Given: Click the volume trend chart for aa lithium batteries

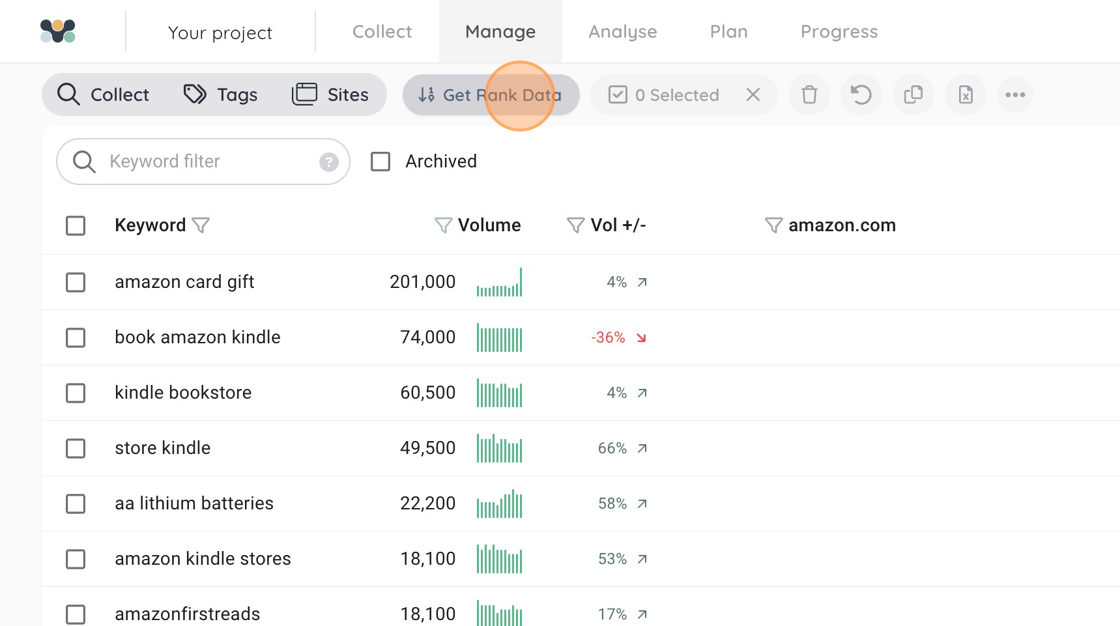Looking at the screenshot, I should pos(499,504).
